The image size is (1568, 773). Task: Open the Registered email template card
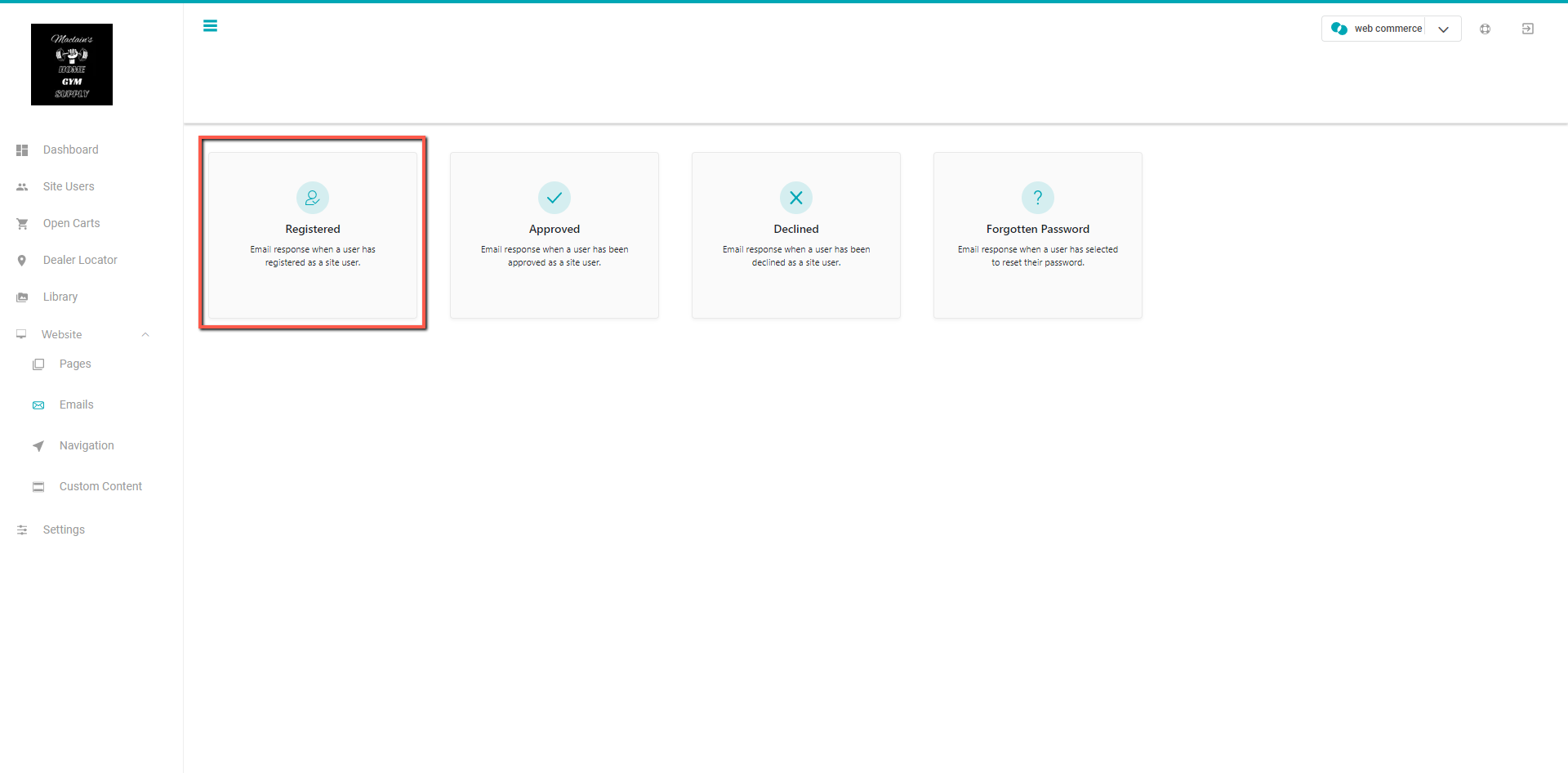[x=313, y=235]
